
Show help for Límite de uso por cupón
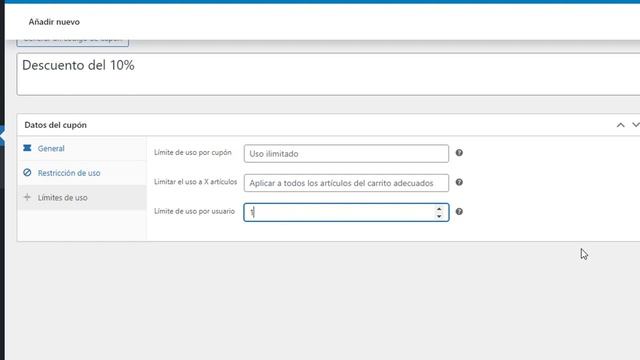tap(459, 153)
